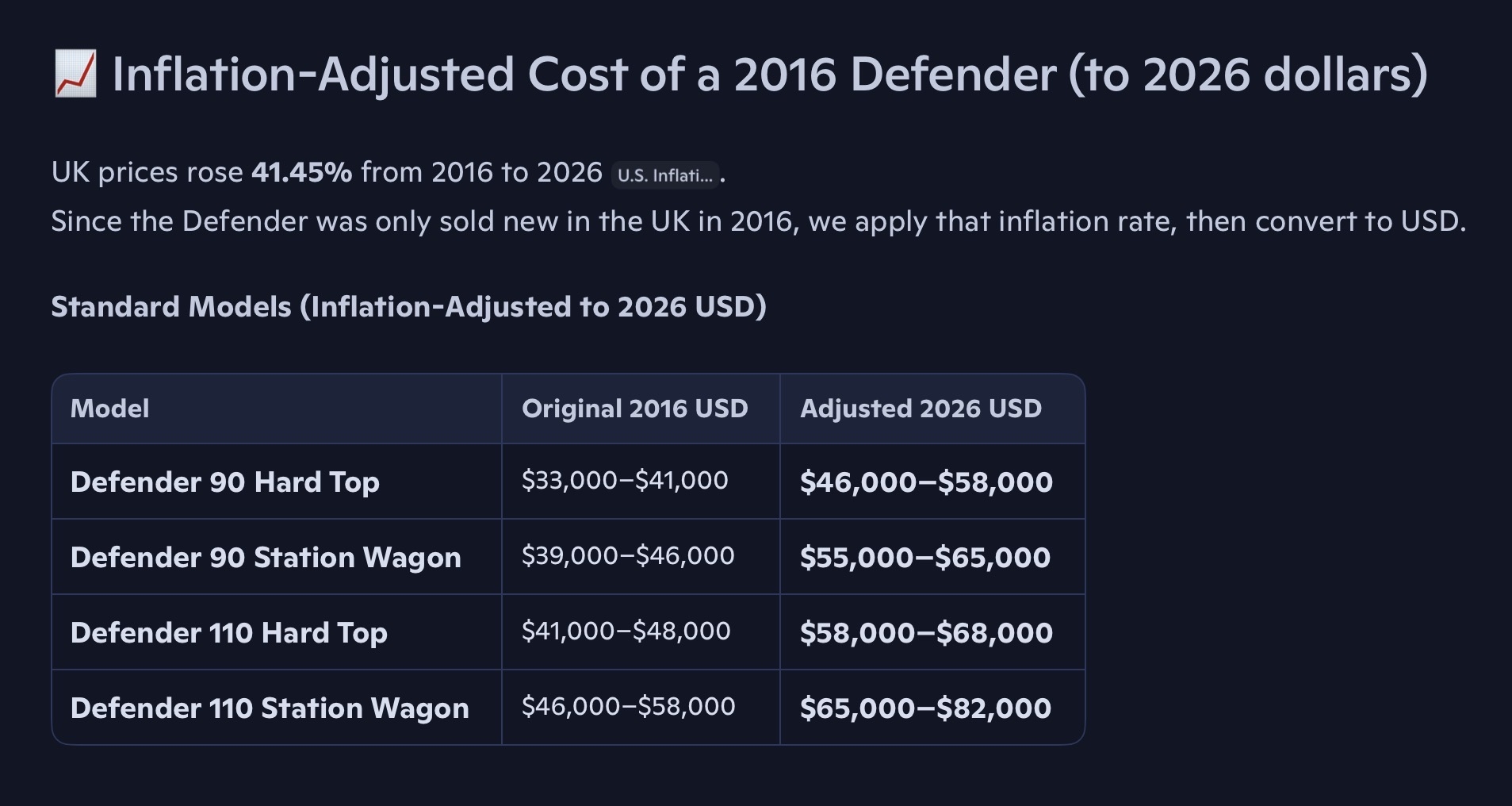
Task: Click Defender 110 Station Wagon's original 2016 price
Action: (x=628, y=707)
